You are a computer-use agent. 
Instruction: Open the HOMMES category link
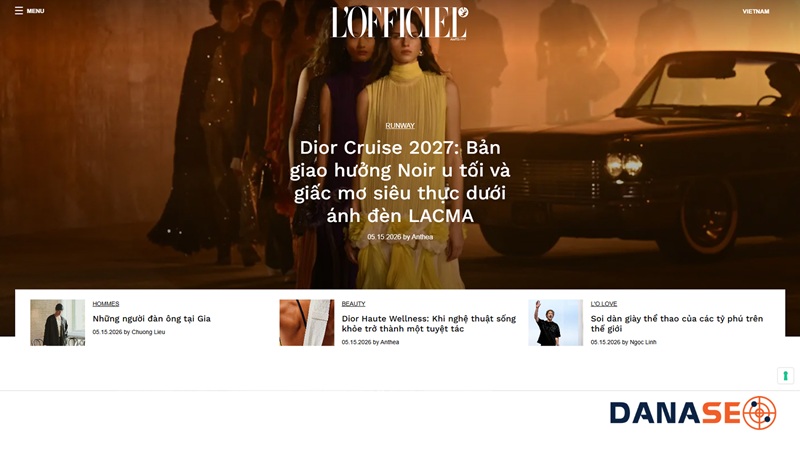[x=106, y=304]
